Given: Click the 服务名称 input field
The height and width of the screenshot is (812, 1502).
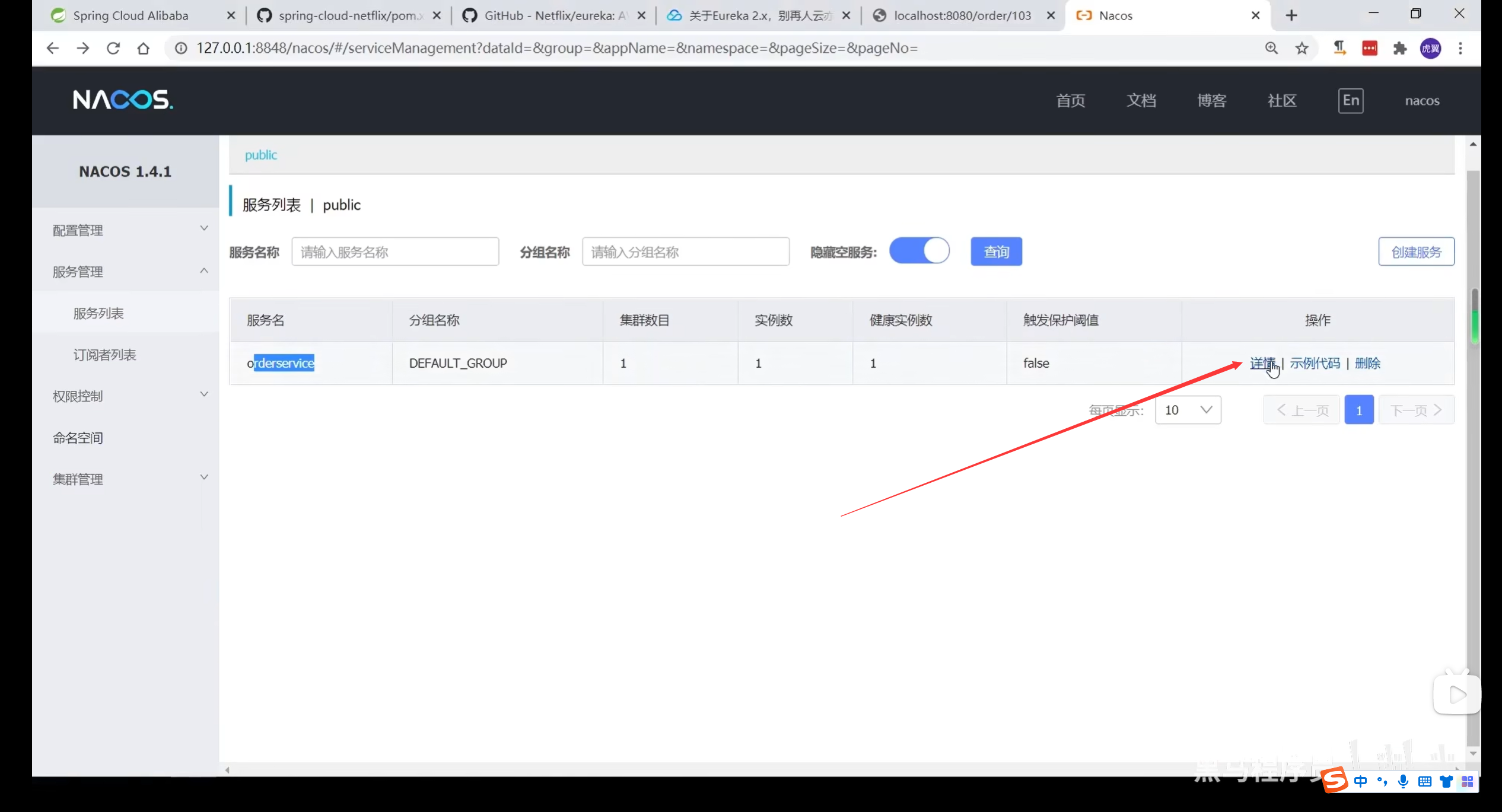Looking at the screenshot, I should pyautogui.click(x=395, y=251).
